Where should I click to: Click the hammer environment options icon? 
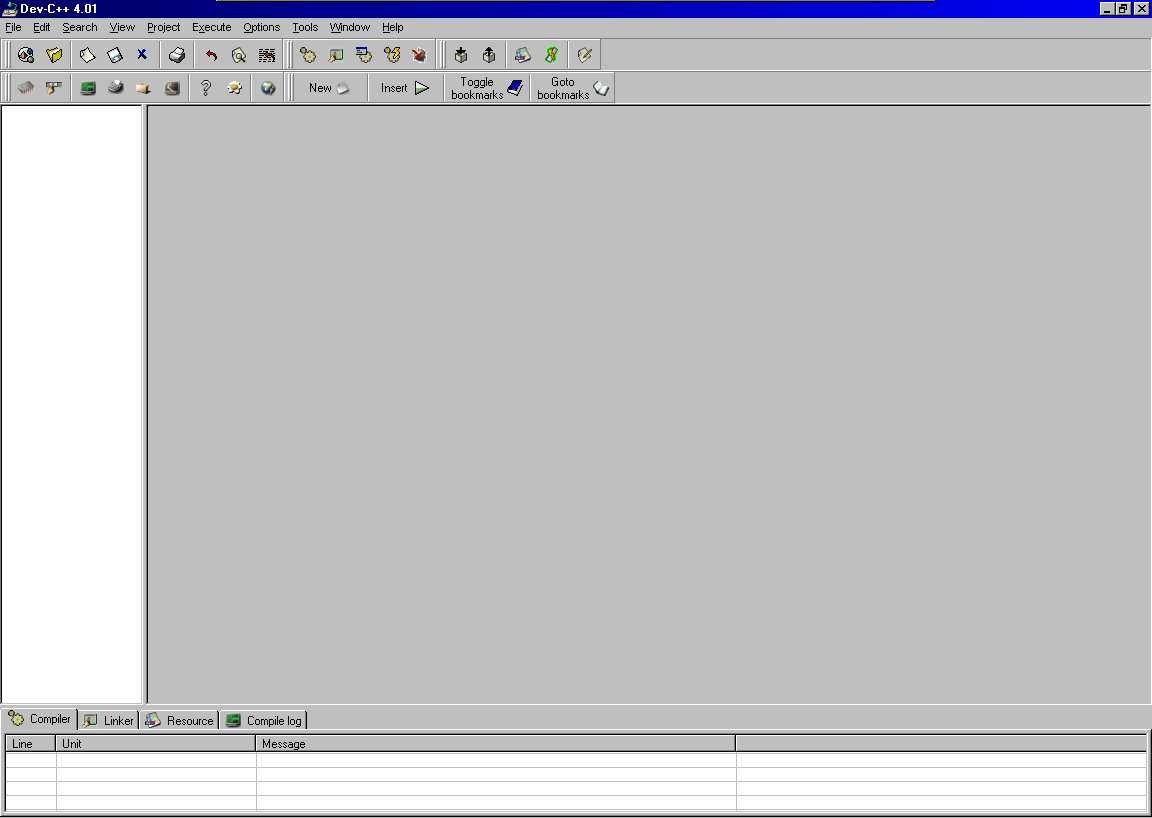[54, 88]
